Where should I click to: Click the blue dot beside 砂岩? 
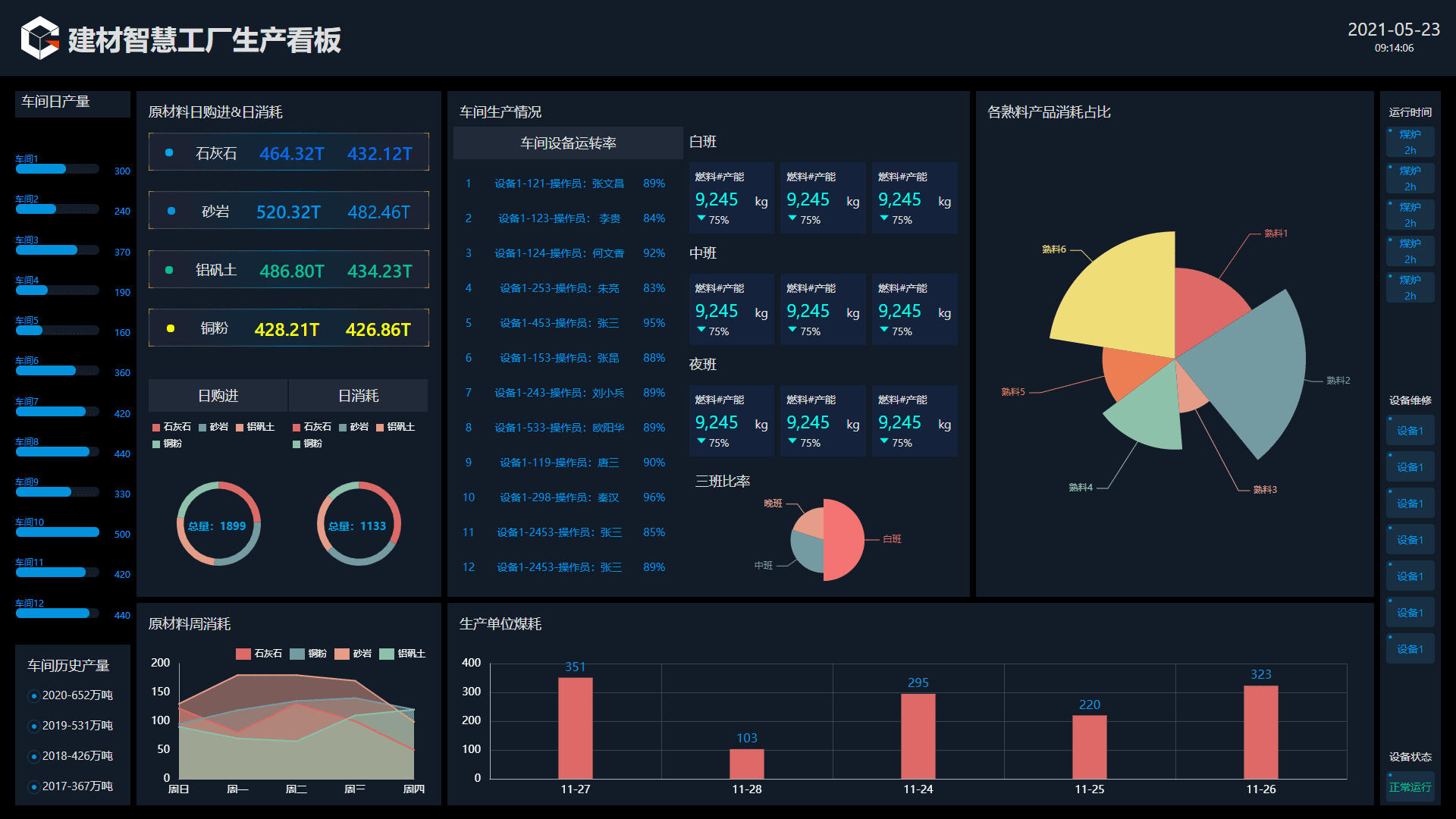(171, 211)
